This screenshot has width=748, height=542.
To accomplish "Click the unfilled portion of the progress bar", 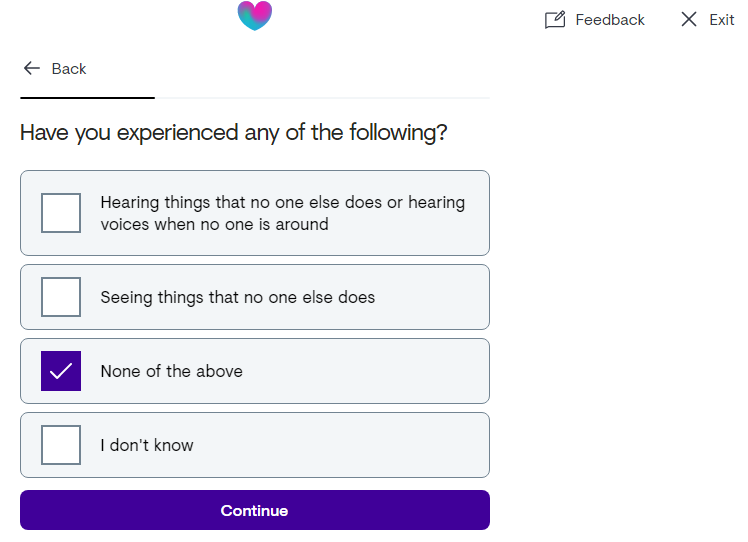I will (x=322, y=98).
